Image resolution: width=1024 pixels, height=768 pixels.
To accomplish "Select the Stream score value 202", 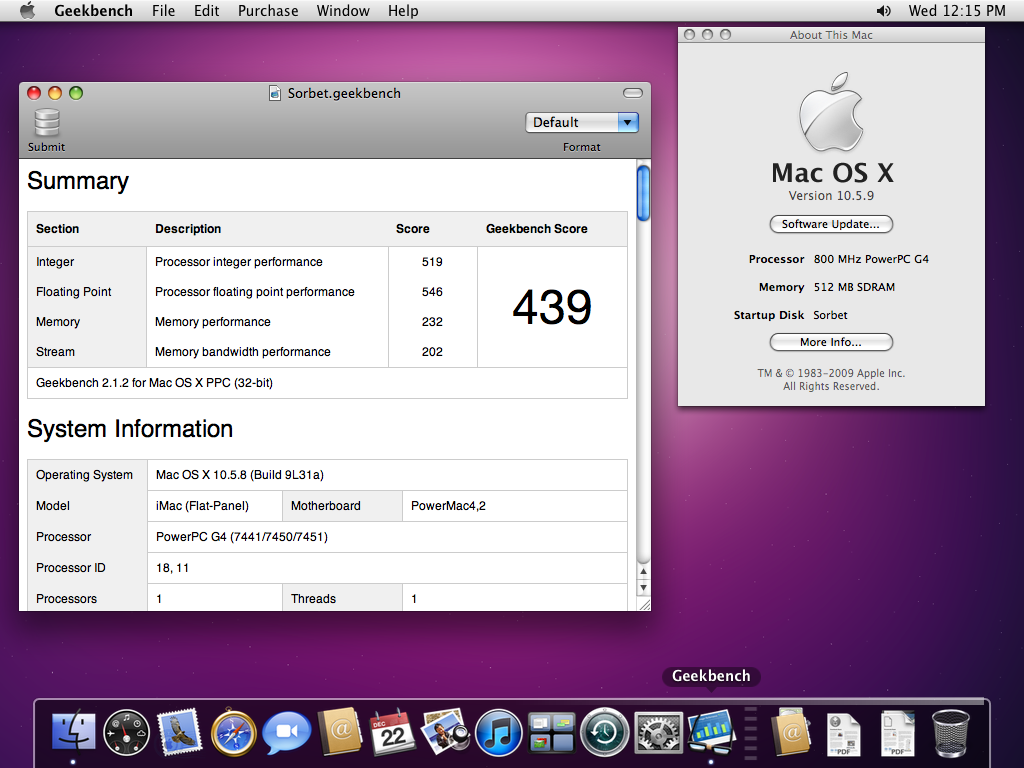I will click(432, 352).
